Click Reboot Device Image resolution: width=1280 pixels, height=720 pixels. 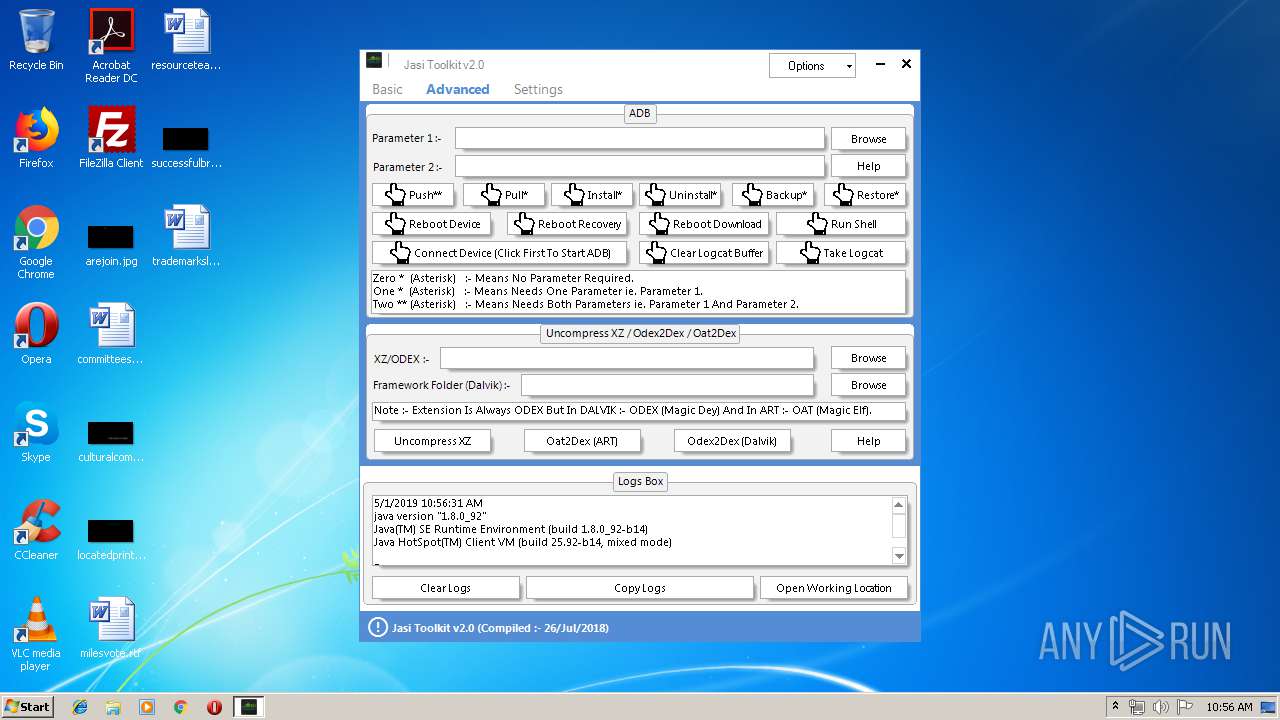(x=431, y=224)
